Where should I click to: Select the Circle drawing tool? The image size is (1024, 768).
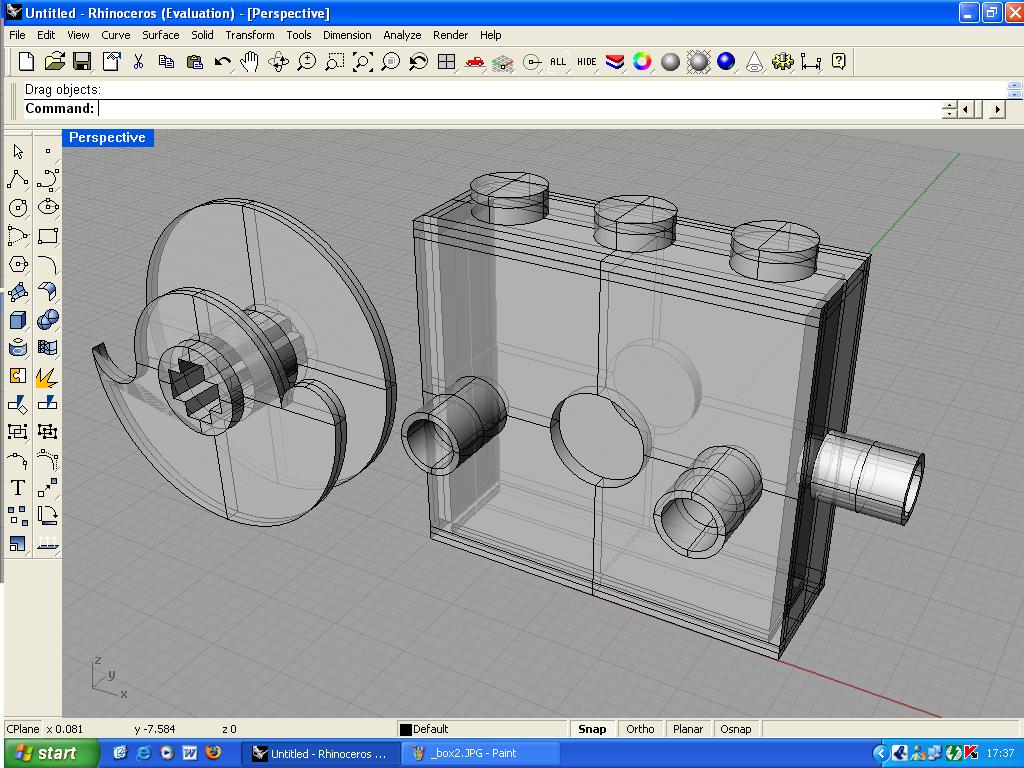(x=18, y=208)
